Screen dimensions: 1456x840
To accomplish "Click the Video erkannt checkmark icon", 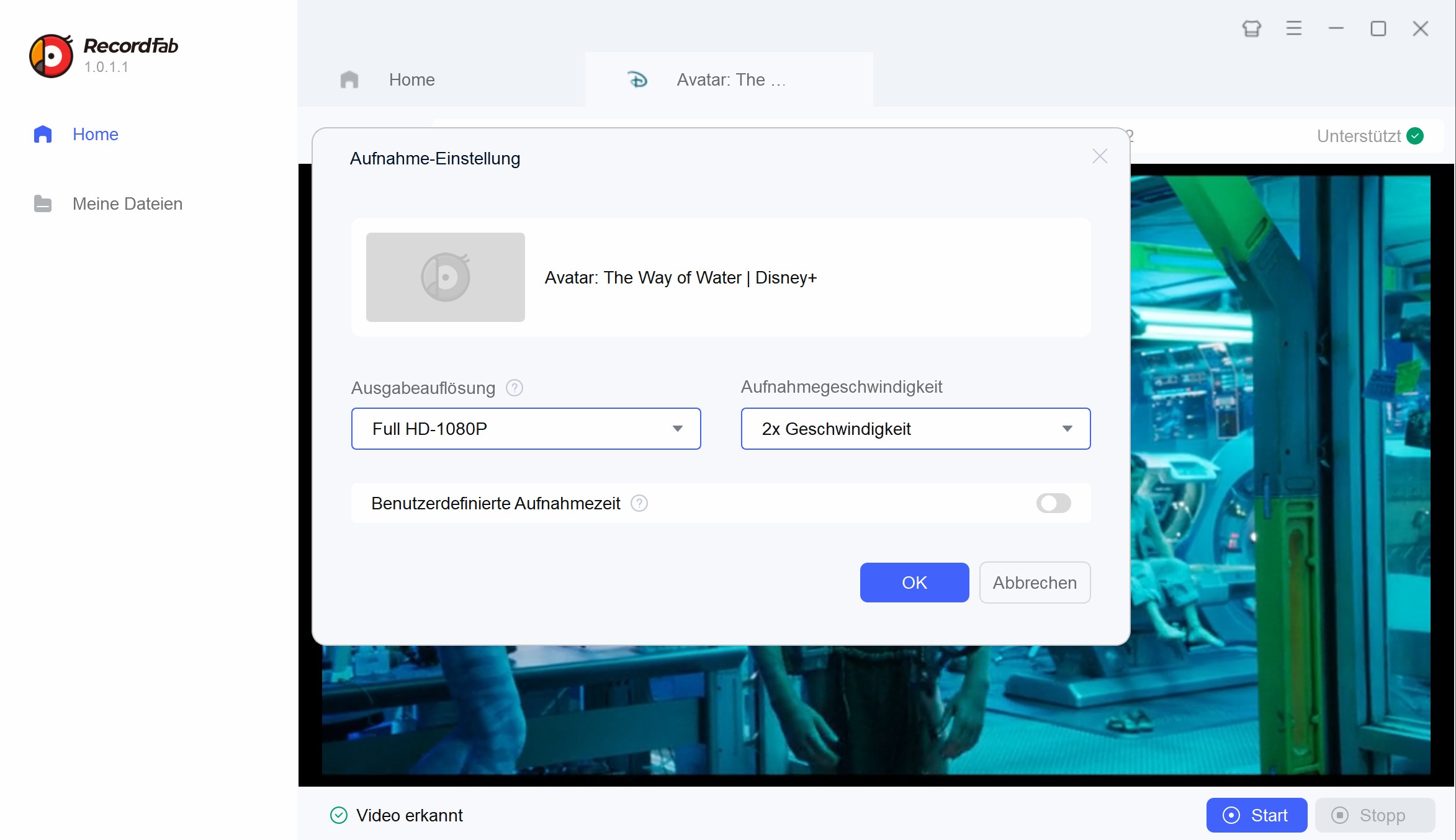I will (x=339, y=815).
